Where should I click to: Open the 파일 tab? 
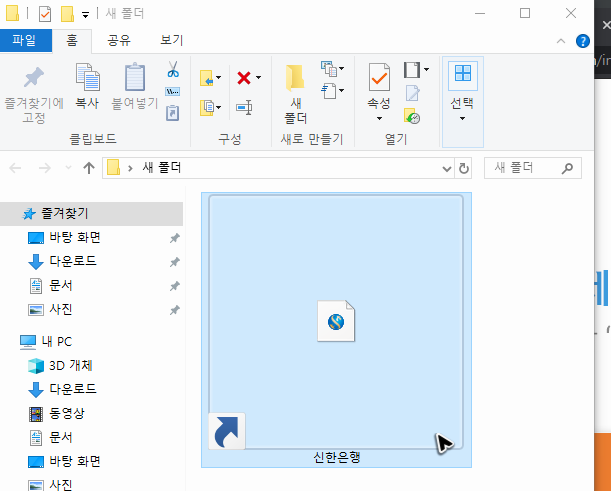26,40
